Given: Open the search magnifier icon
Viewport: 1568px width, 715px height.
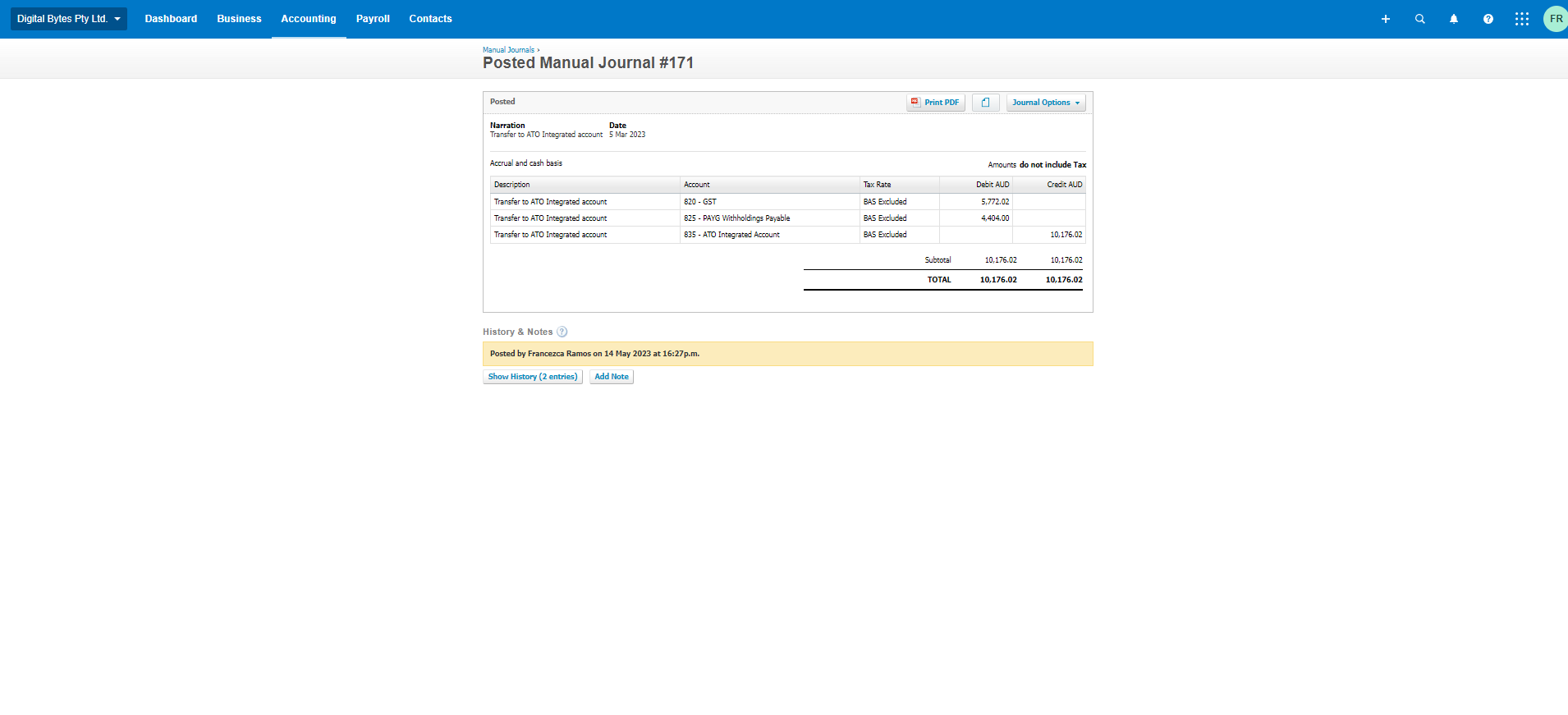Looking at the screenshot, I should click(1420, 19).
